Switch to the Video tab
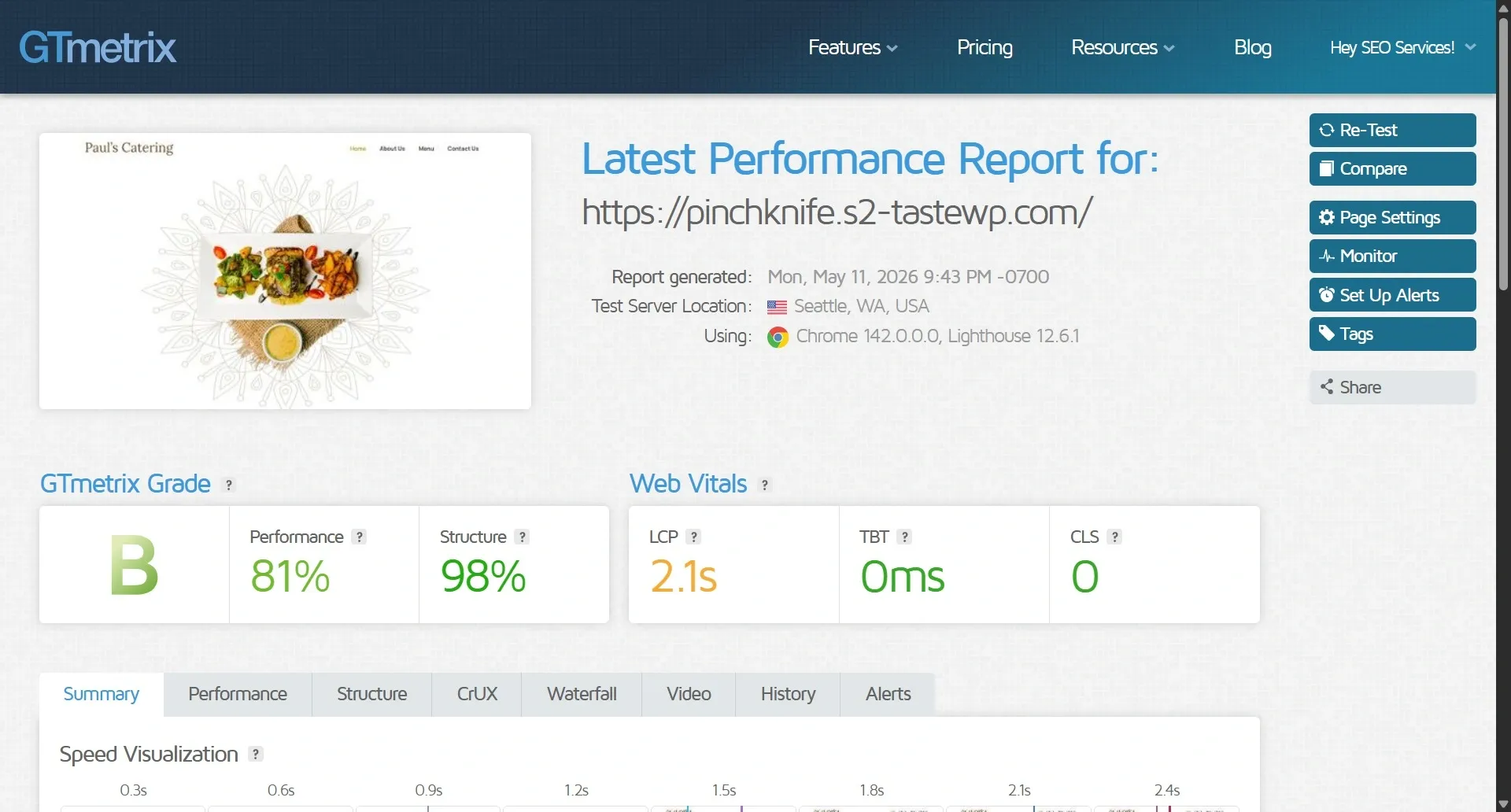1511x812 pixels. (x=689, y=694)
